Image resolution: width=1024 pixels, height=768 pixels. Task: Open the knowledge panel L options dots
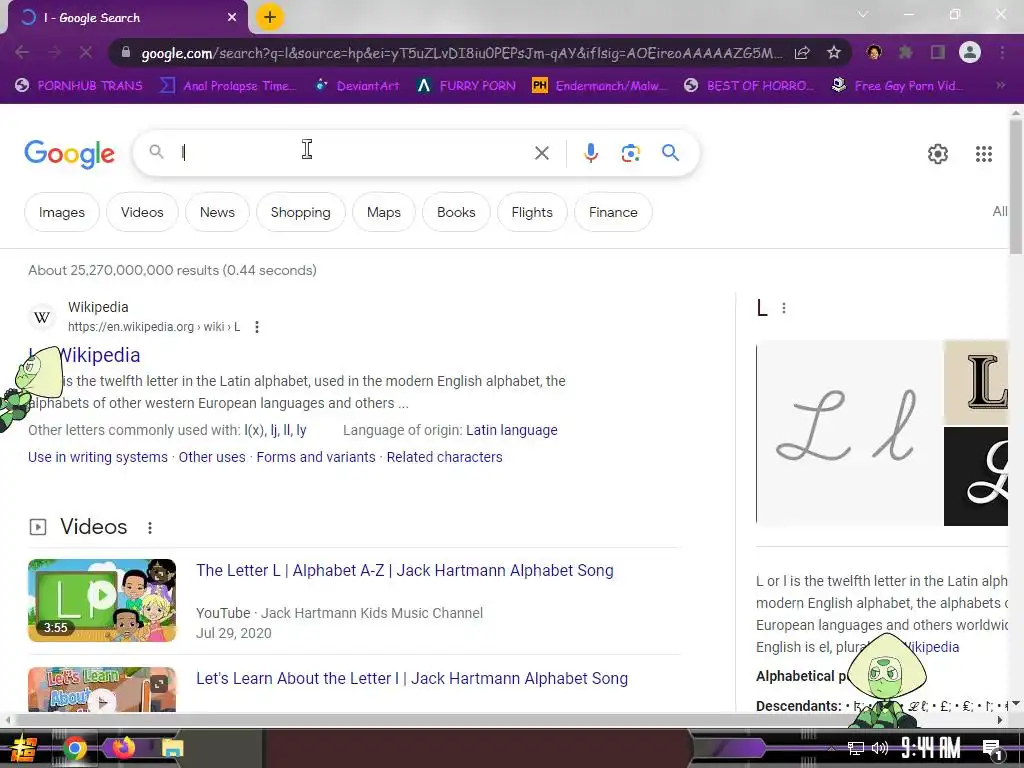click(x=784, y=308)
